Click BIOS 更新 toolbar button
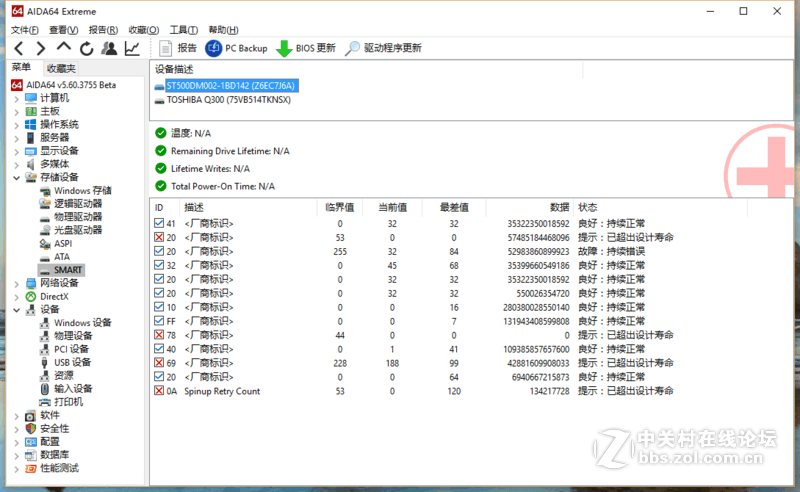 click(306, 48)
